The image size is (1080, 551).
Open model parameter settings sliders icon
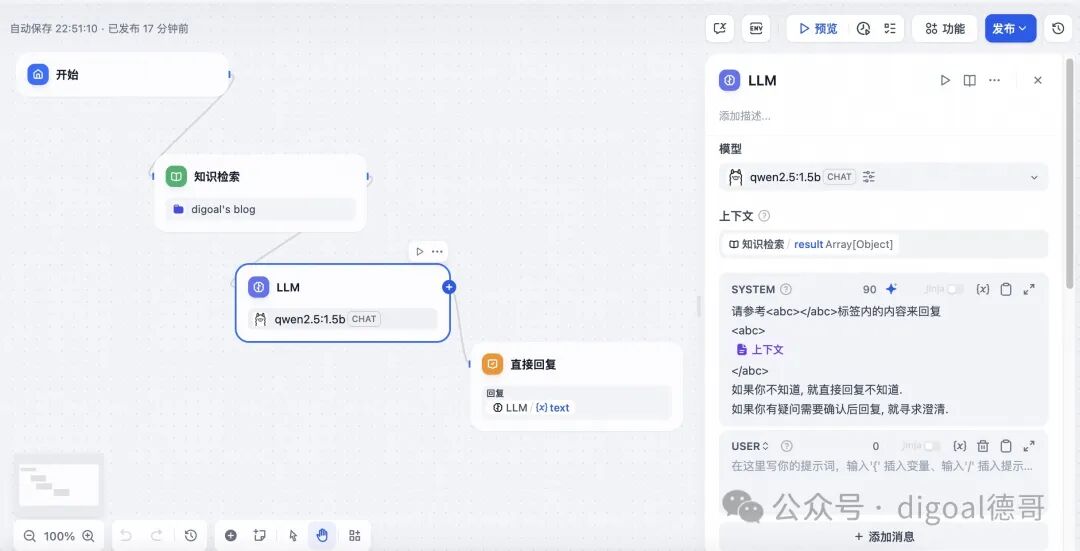[869, 177]
